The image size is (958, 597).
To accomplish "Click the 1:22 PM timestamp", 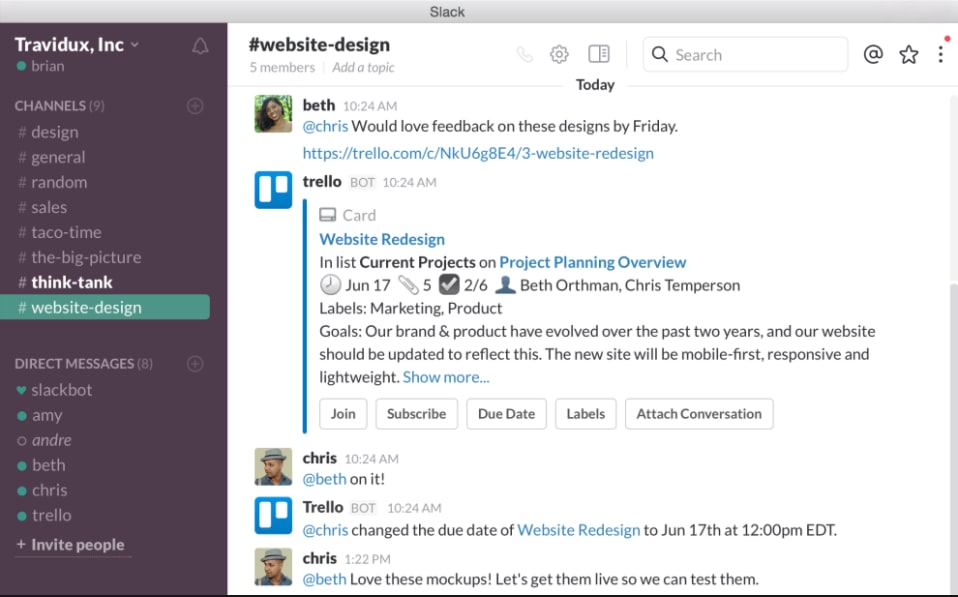I will [x=367, y=559].
